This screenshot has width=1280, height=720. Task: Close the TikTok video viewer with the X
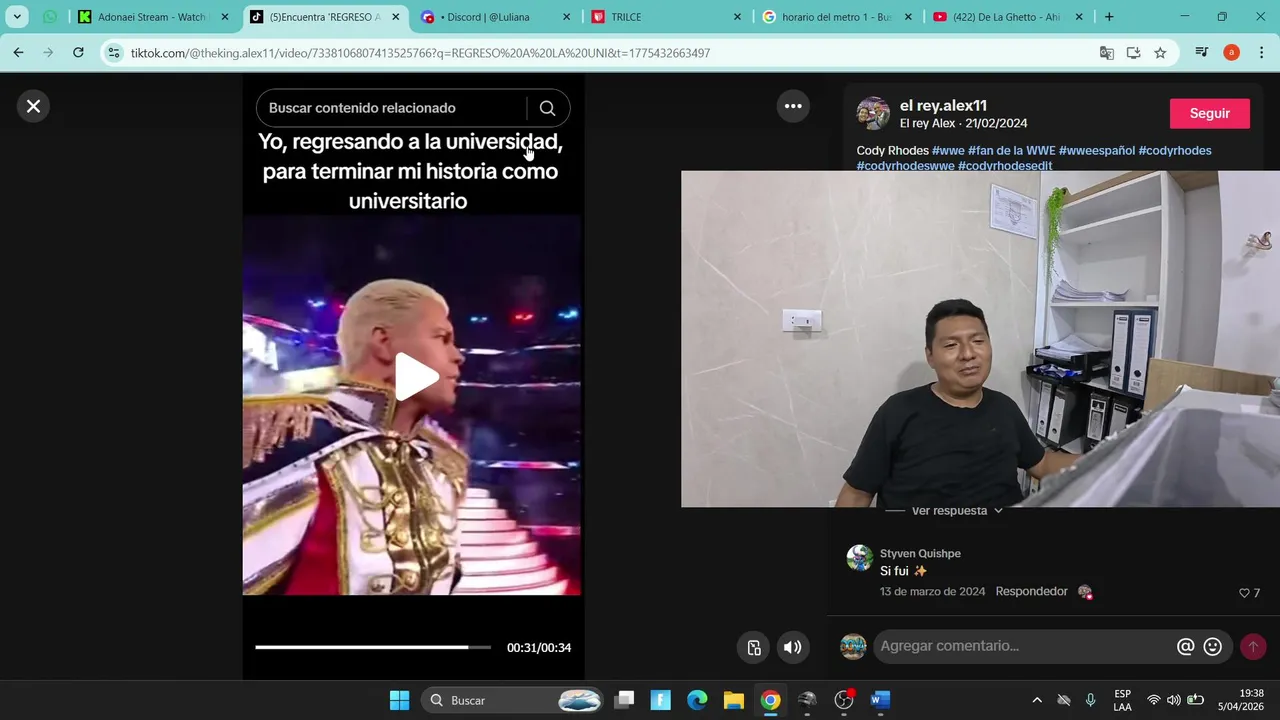pos(33,106)
